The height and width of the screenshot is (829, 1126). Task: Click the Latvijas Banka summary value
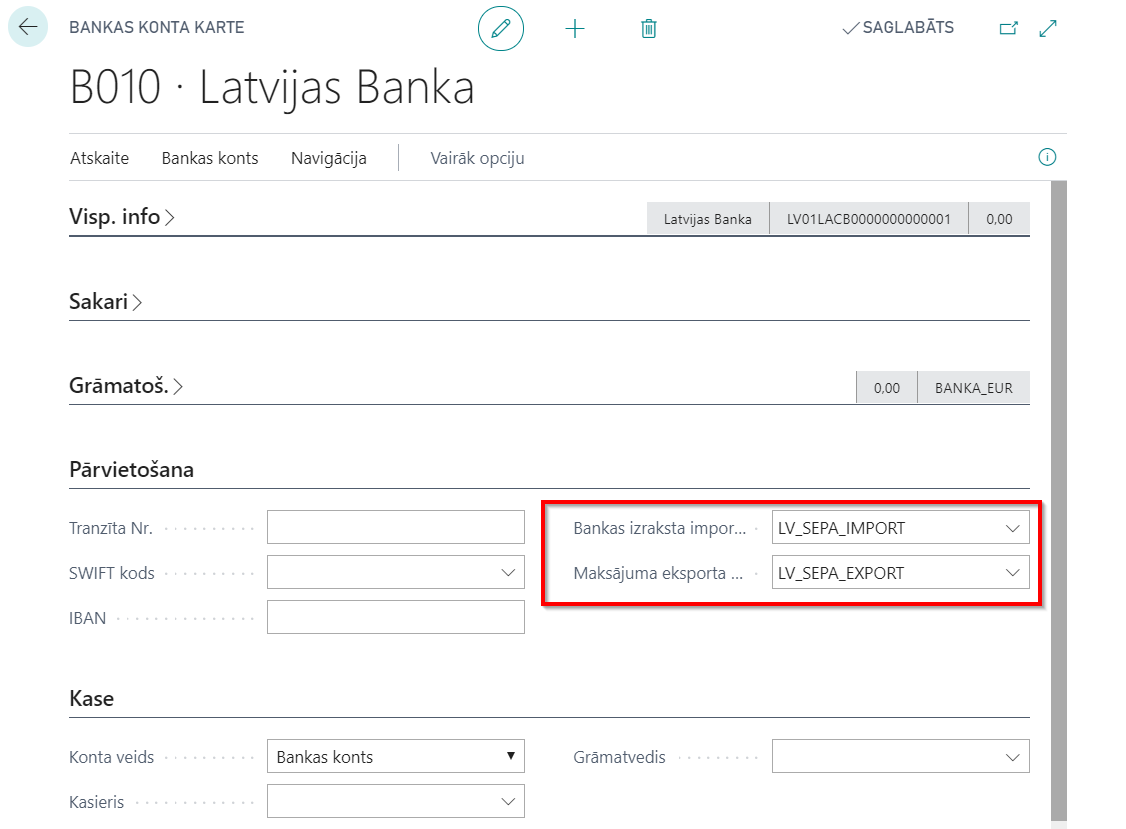(x=707, y=219)
